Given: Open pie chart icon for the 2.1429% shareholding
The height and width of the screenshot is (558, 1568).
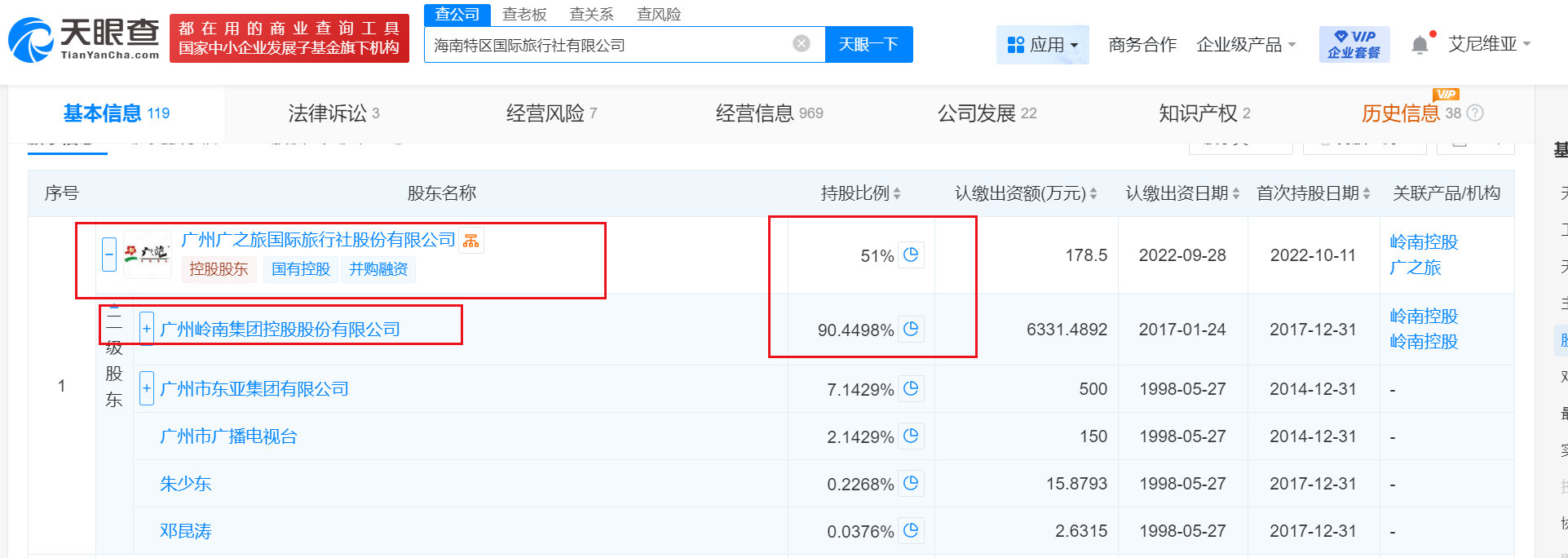Looking at the screenshot, I should click(911, 436).
